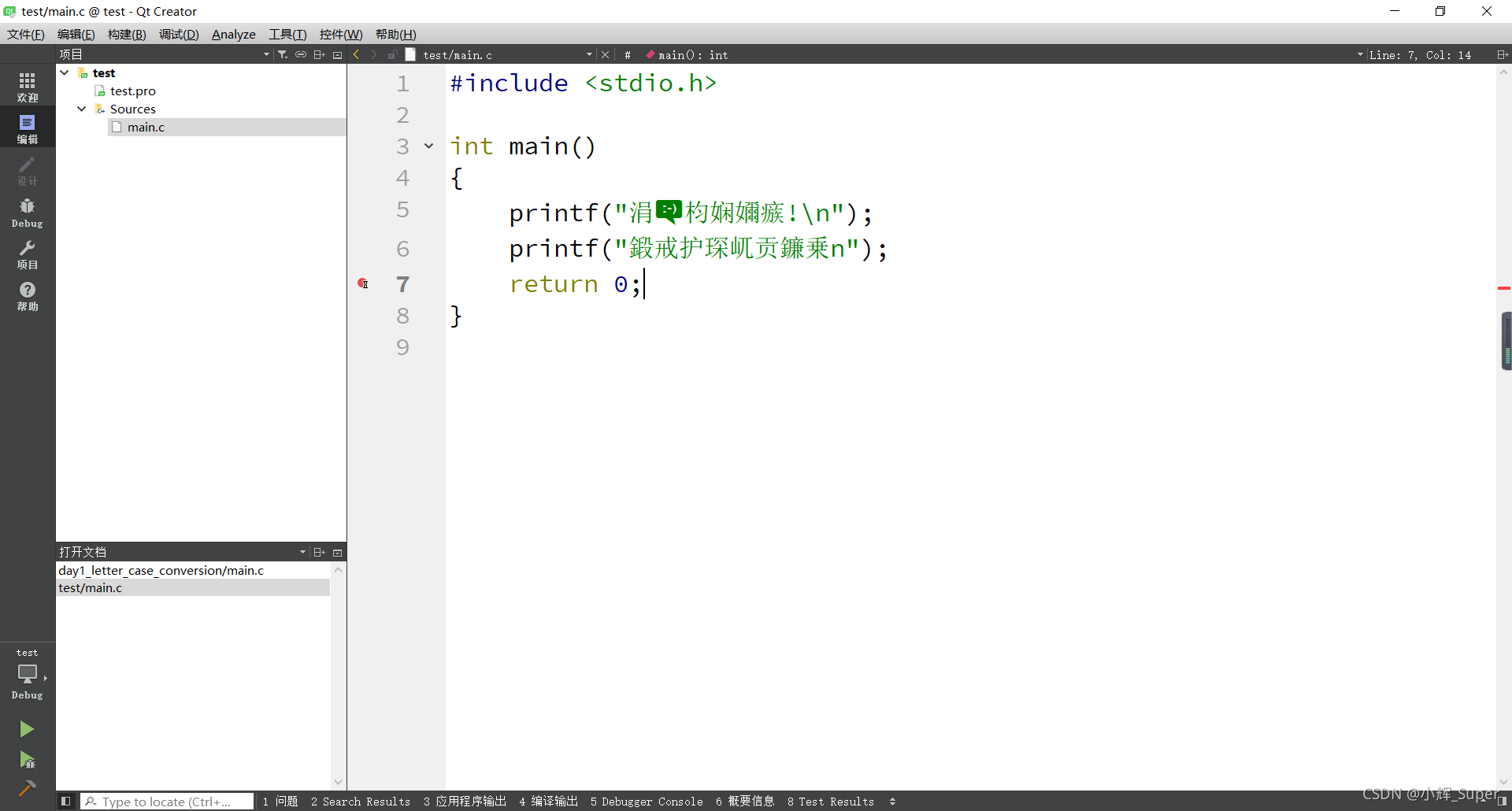Click the test.pro file icon
This screenshot has width=1512, height=811.
pos(100,91)
